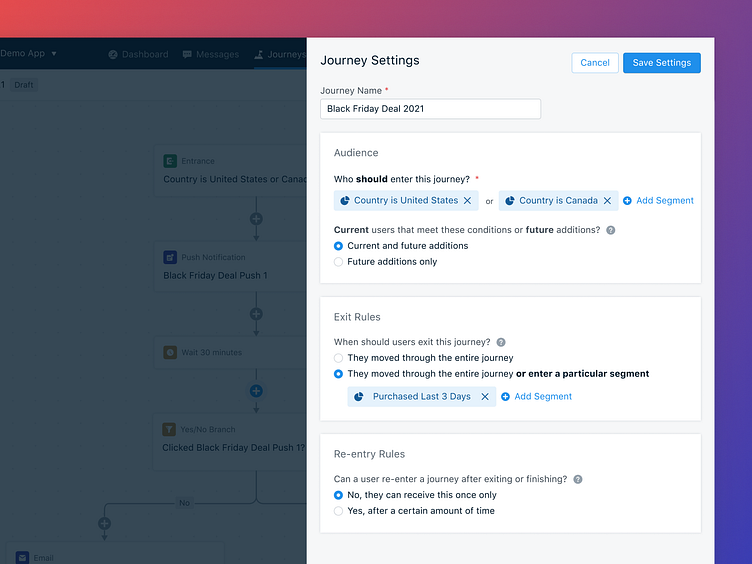Click the Messages chat icon
The image size is (752, 564).
click(187, 55)
